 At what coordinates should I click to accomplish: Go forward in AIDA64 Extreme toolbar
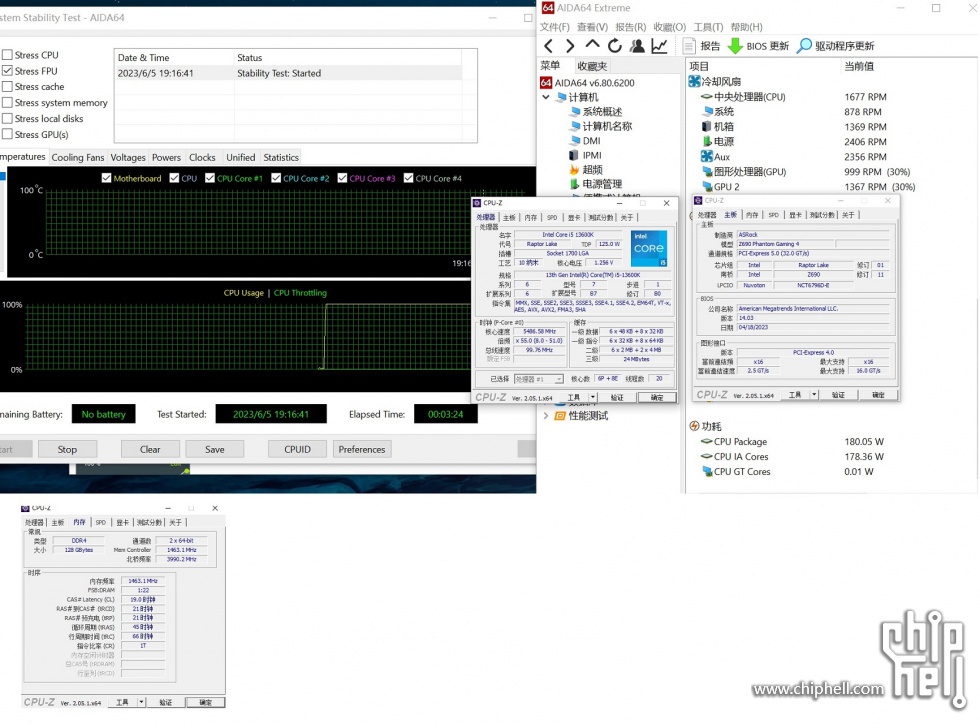pyautogui.click(x=569, y=46)
